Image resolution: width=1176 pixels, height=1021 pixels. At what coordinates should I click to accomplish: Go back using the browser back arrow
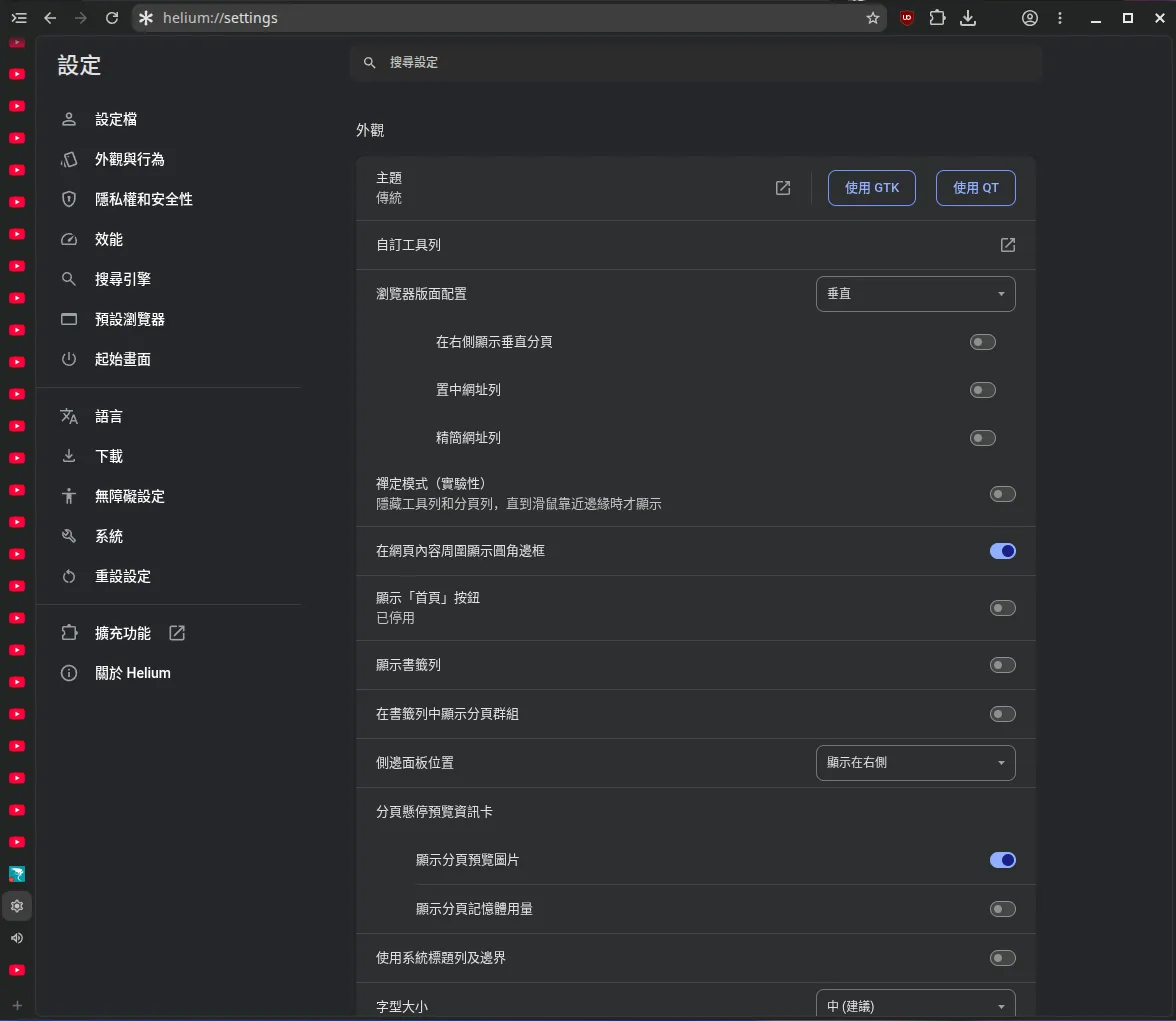click(x=50, y=18)
